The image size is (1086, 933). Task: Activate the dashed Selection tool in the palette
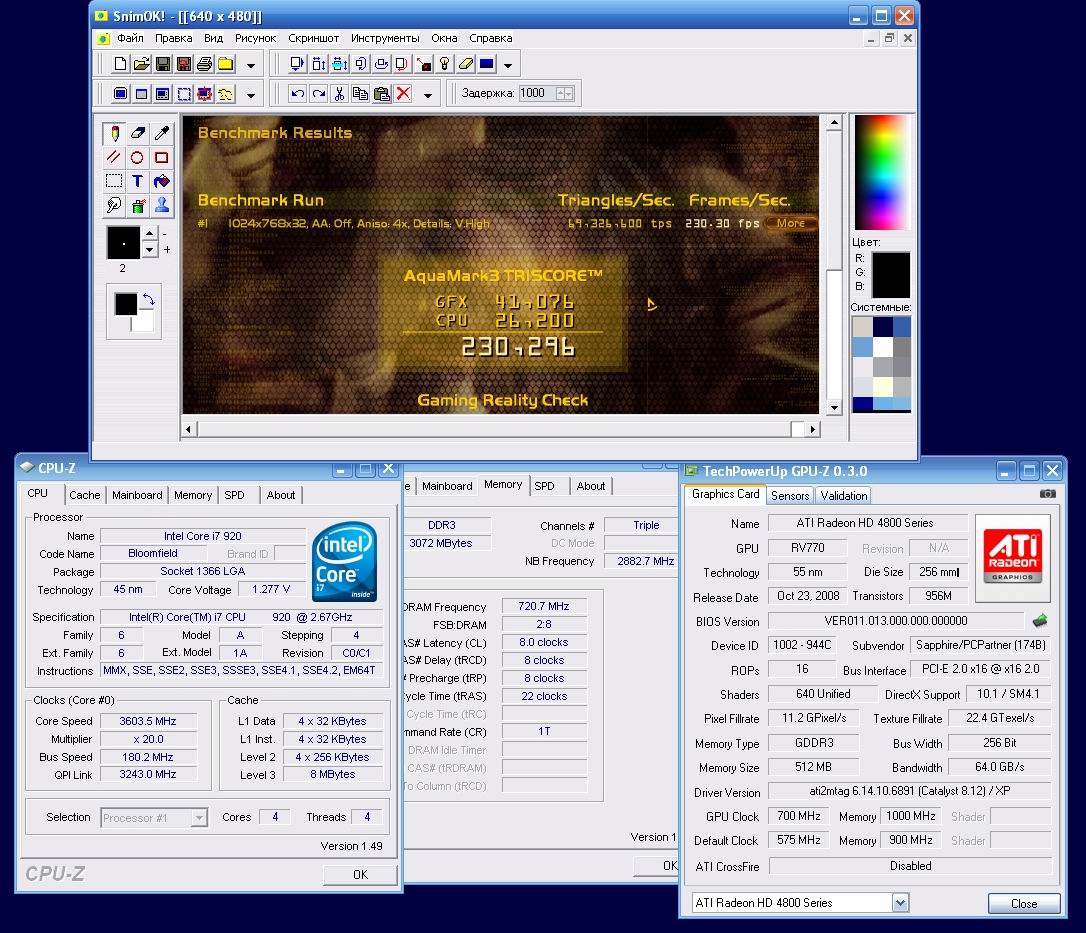(114, 181)
